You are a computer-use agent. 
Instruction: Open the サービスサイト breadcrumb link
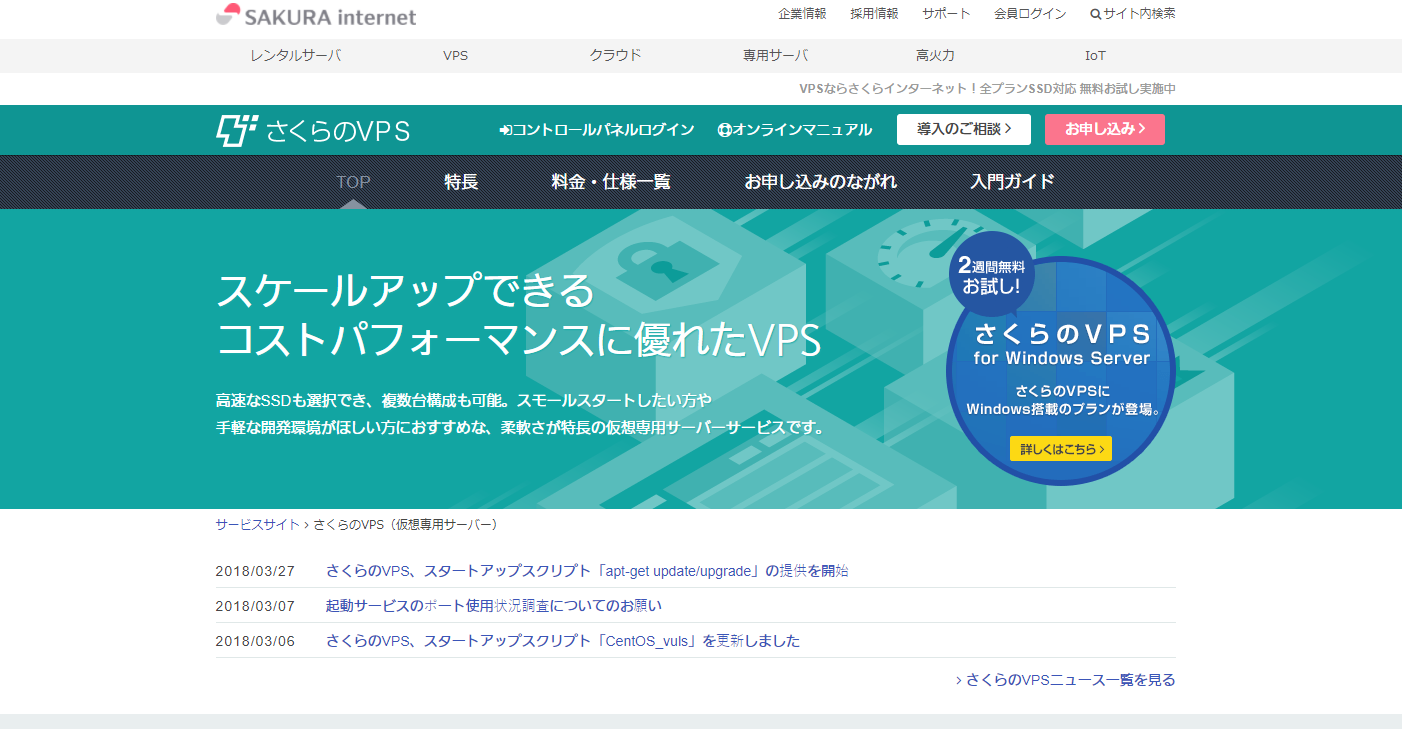tap(257, 524)
